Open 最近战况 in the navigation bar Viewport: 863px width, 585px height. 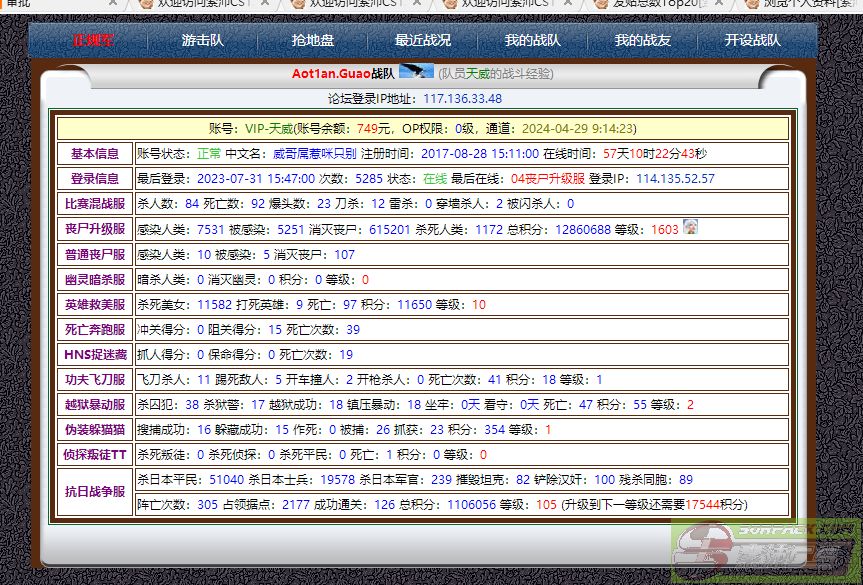click(422, 41)
